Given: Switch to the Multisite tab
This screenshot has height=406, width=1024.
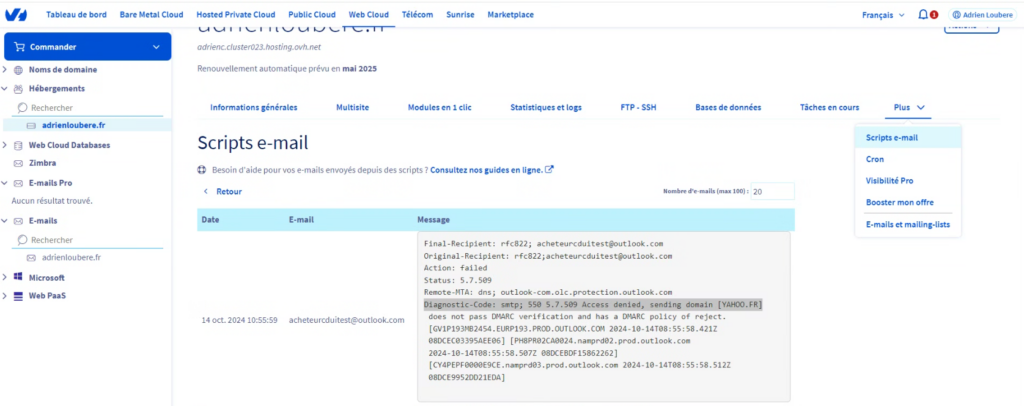Looking at the screenshot, I should [352, 107].
